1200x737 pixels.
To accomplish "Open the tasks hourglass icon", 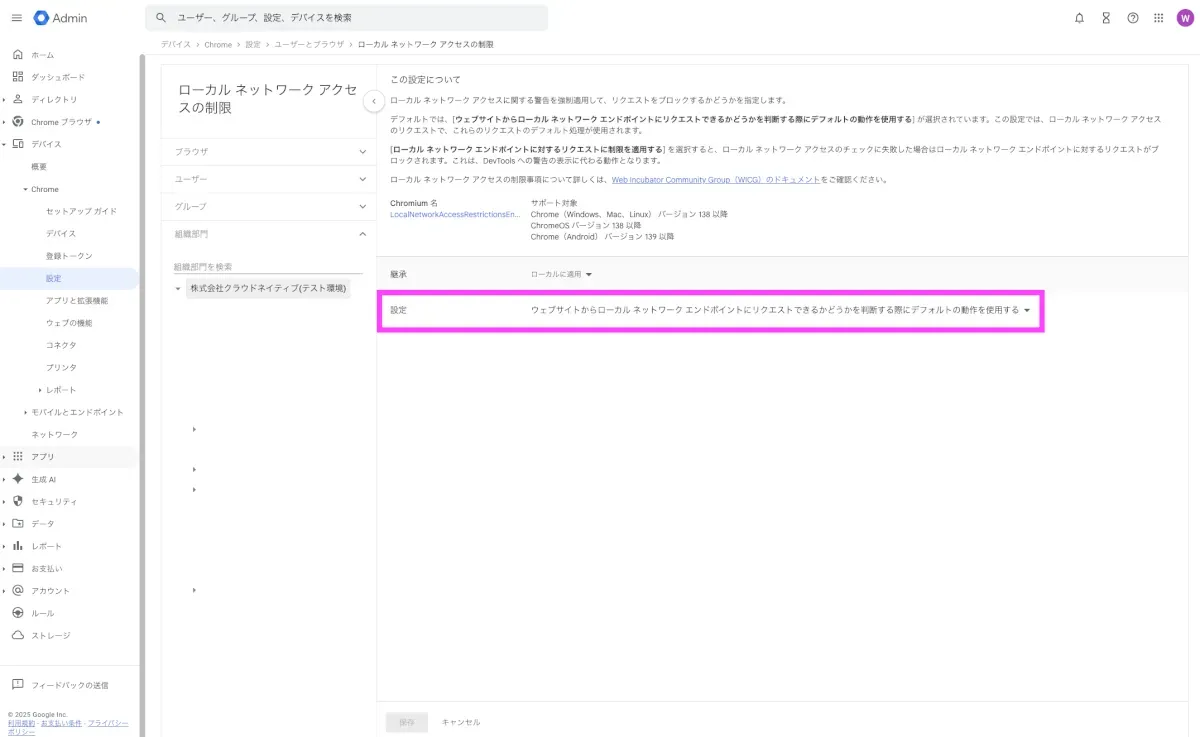I will (x=1106, y=18).
